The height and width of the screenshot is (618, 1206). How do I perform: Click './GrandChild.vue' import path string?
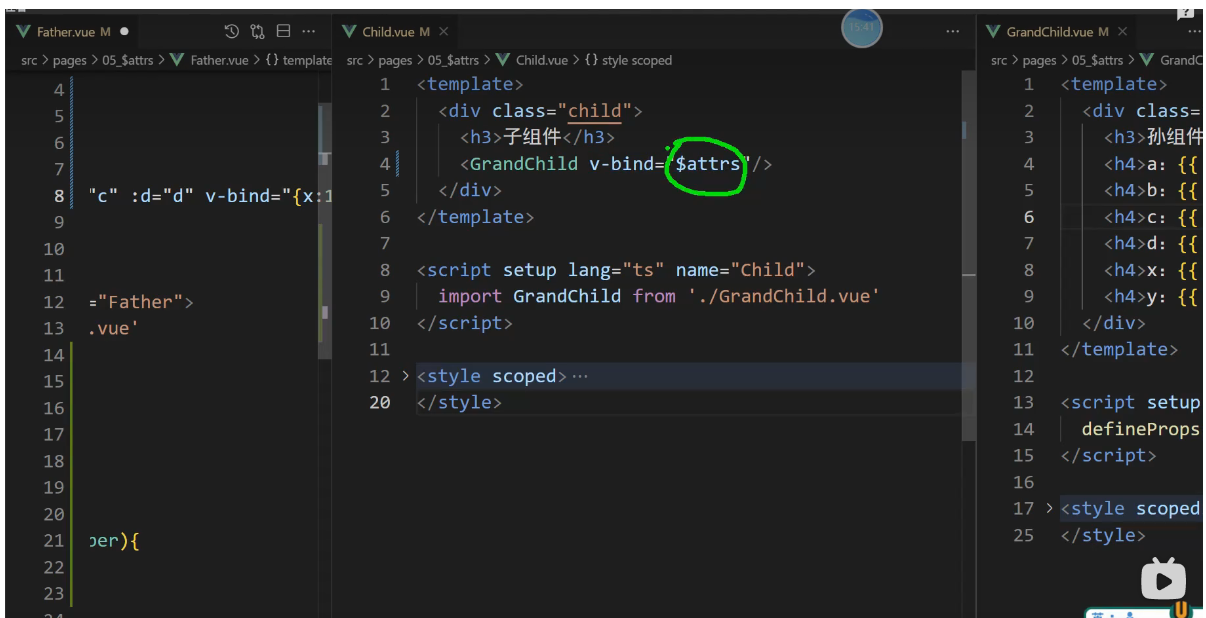click(783, 296)
